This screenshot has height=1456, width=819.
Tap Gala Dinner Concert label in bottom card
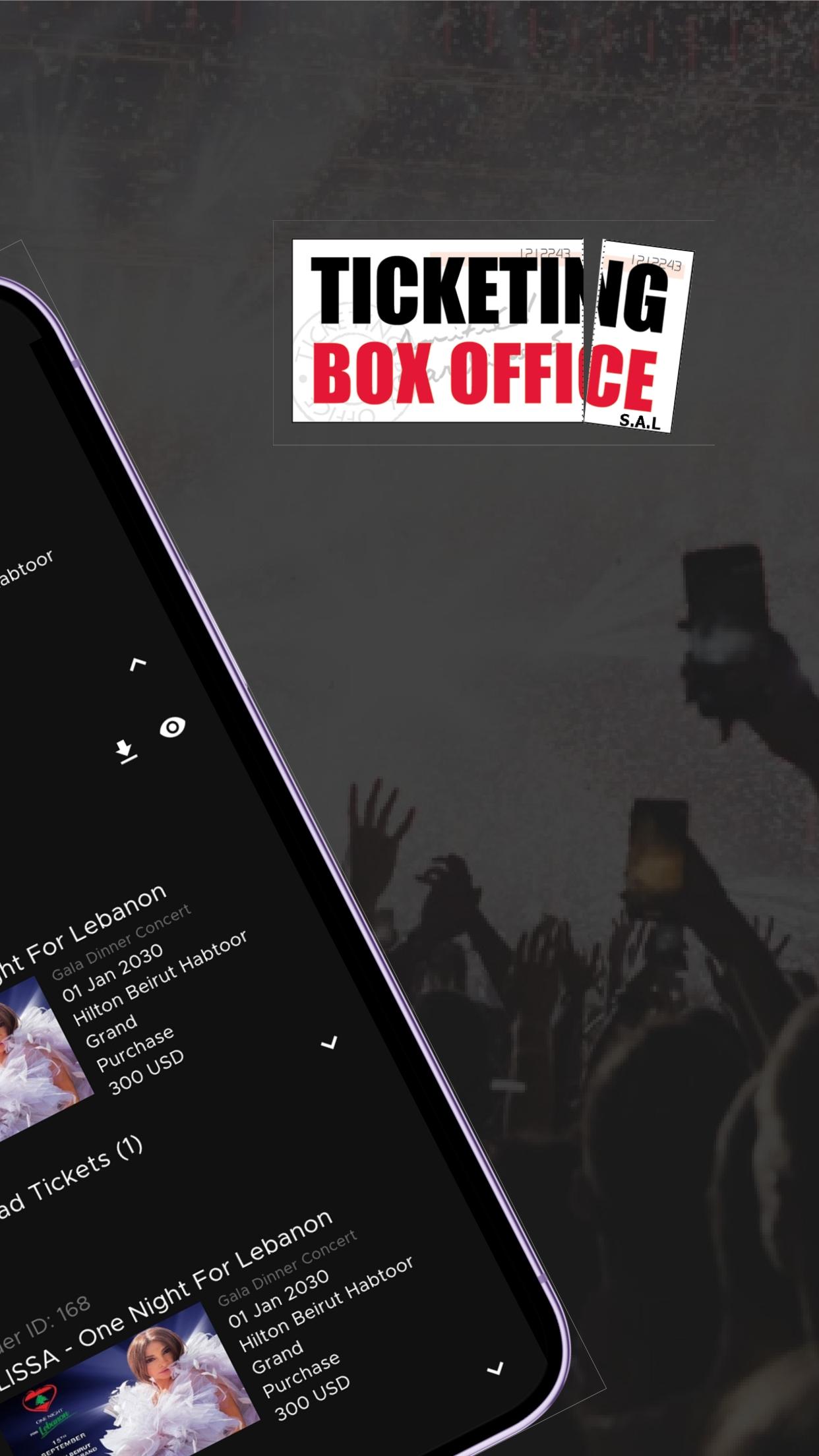(288, 1268)
